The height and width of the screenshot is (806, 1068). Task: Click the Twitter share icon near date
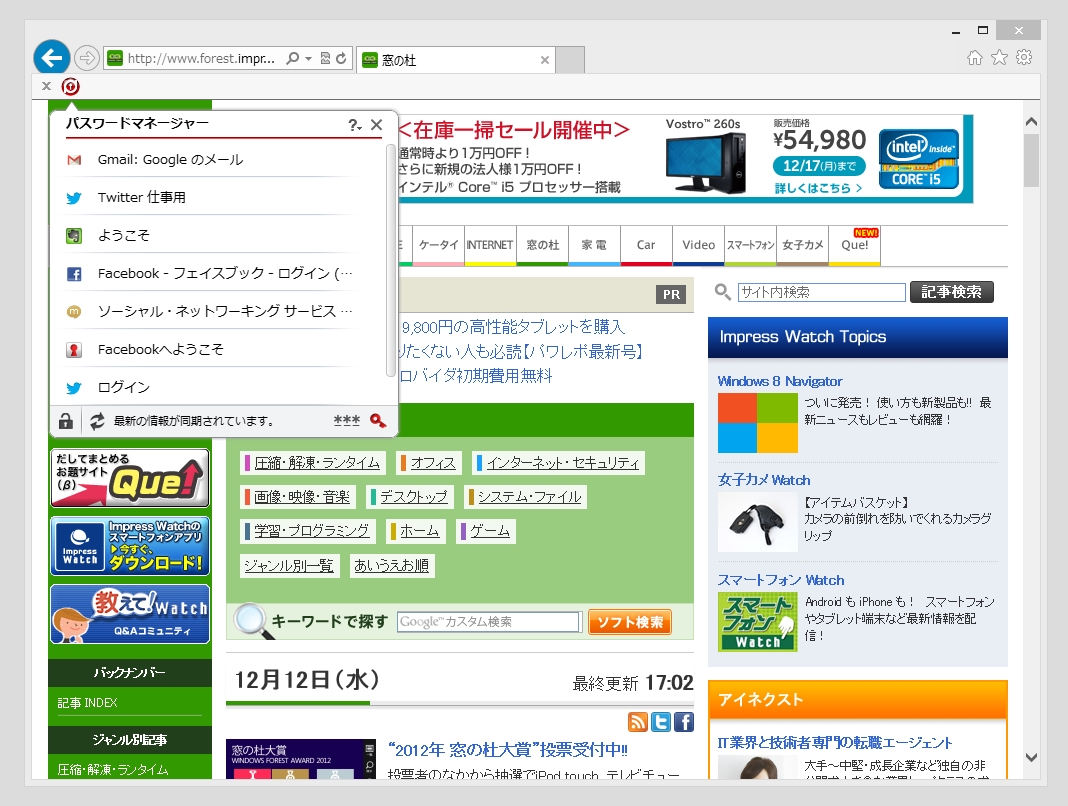tap(661, 722)
